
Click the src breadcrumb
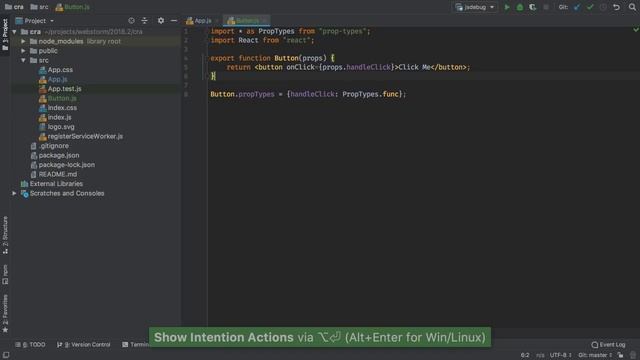coord(40,7)
